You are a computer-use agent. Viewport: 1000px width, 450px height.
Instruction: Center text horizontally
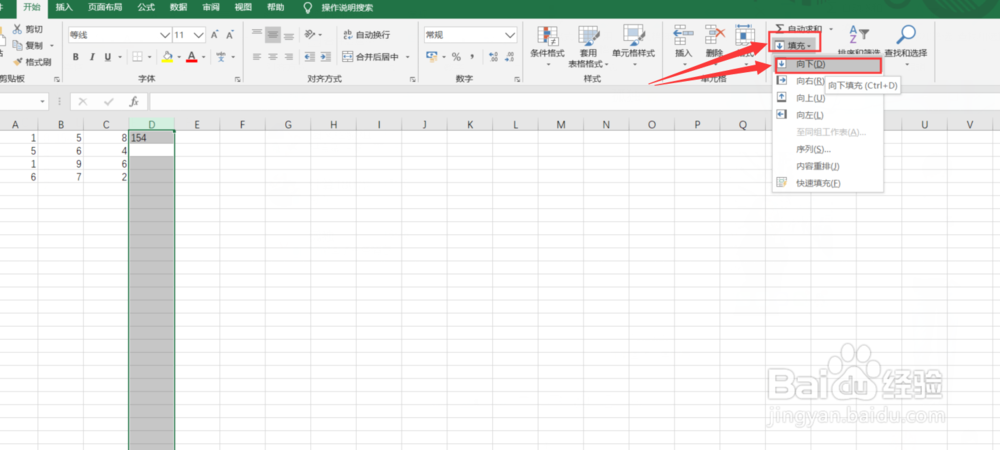[x=273, y=57]
